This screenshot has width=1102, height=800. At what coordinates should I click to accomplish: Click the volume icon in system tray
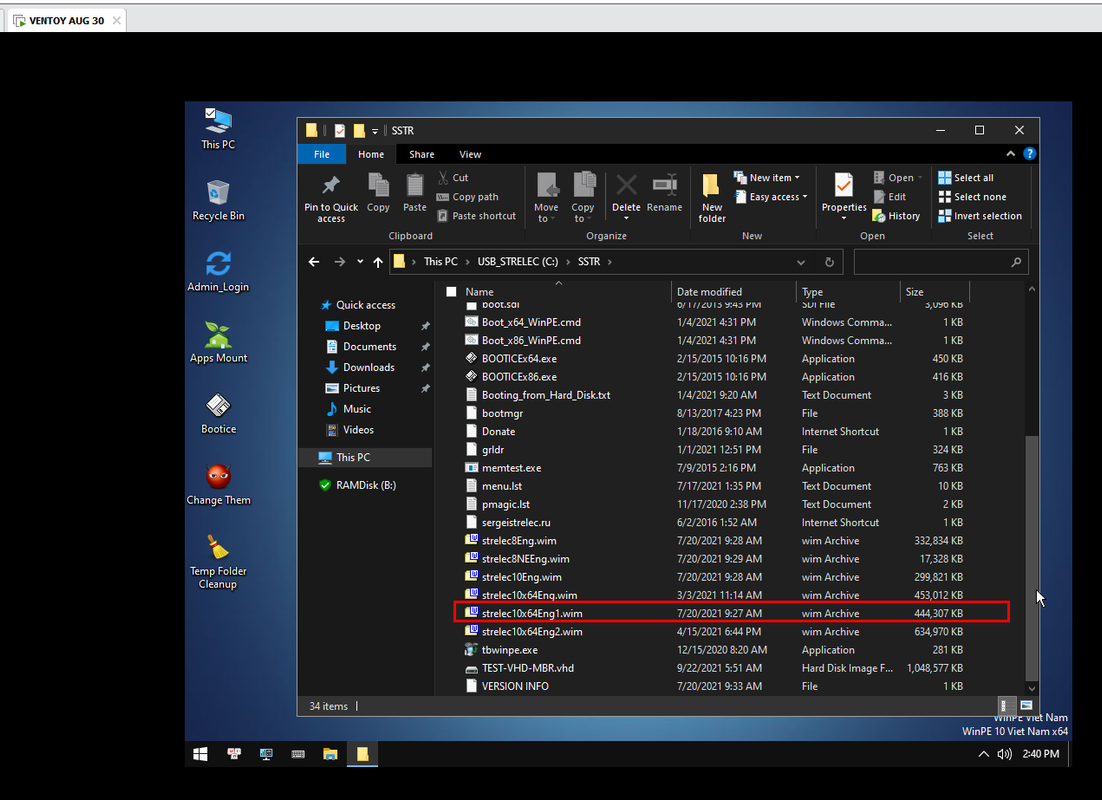pos(1004,754)
